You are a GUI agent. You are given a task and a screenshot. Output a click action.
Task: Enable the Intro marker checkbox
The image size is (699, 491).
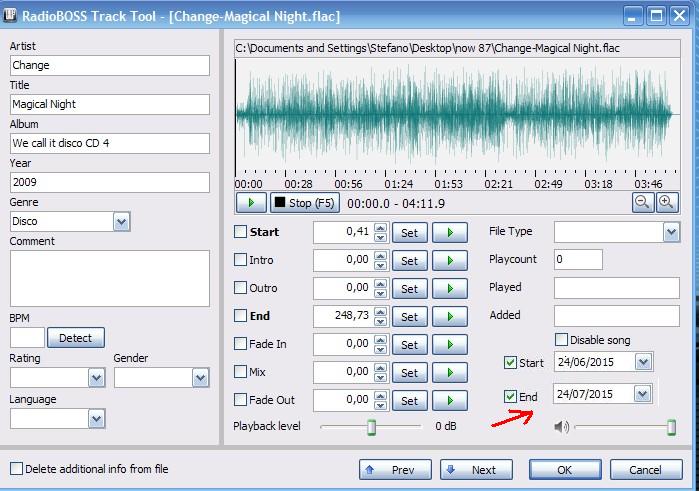pos(240,260)
